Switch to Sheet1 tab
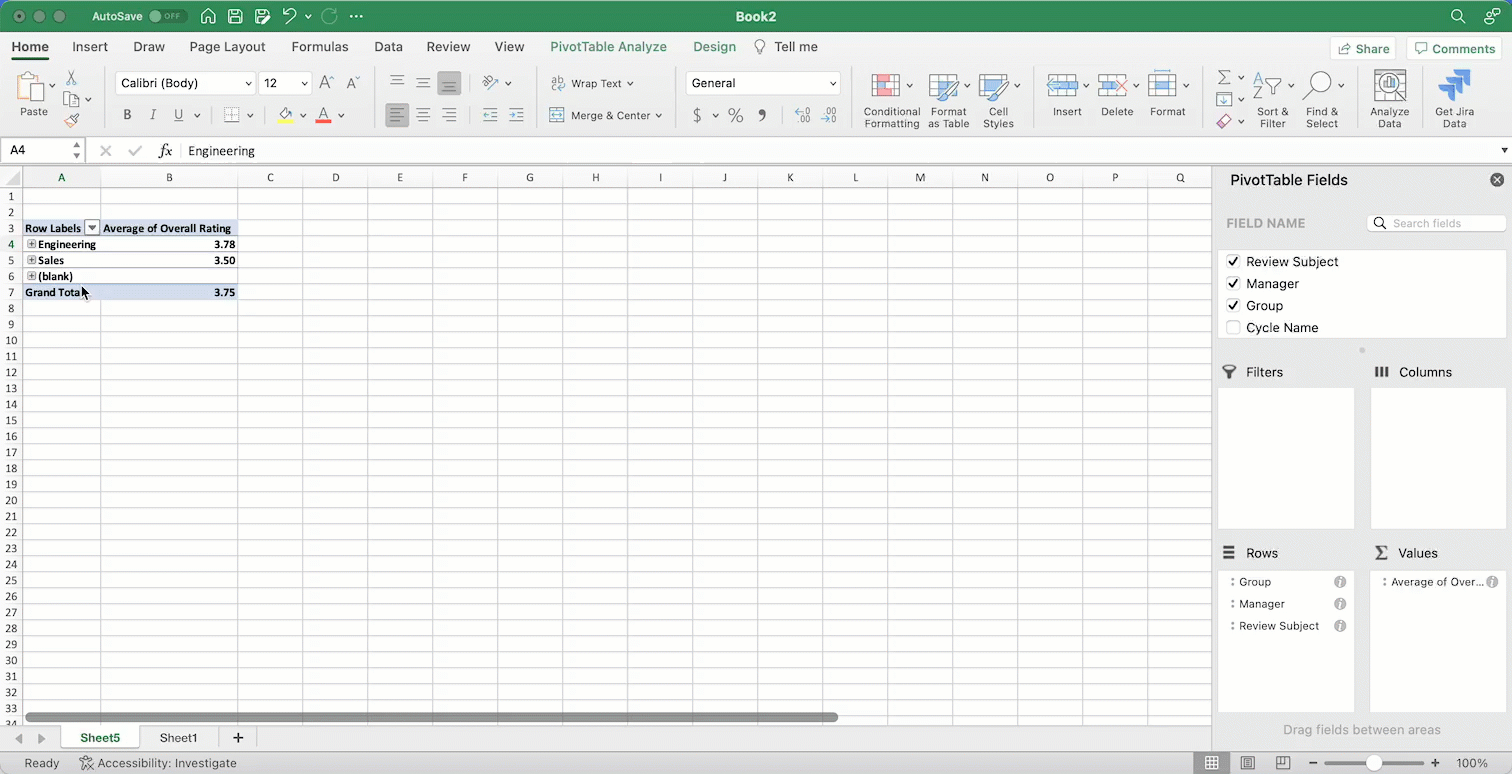The image size is (1512, 774). coord(179,738)
